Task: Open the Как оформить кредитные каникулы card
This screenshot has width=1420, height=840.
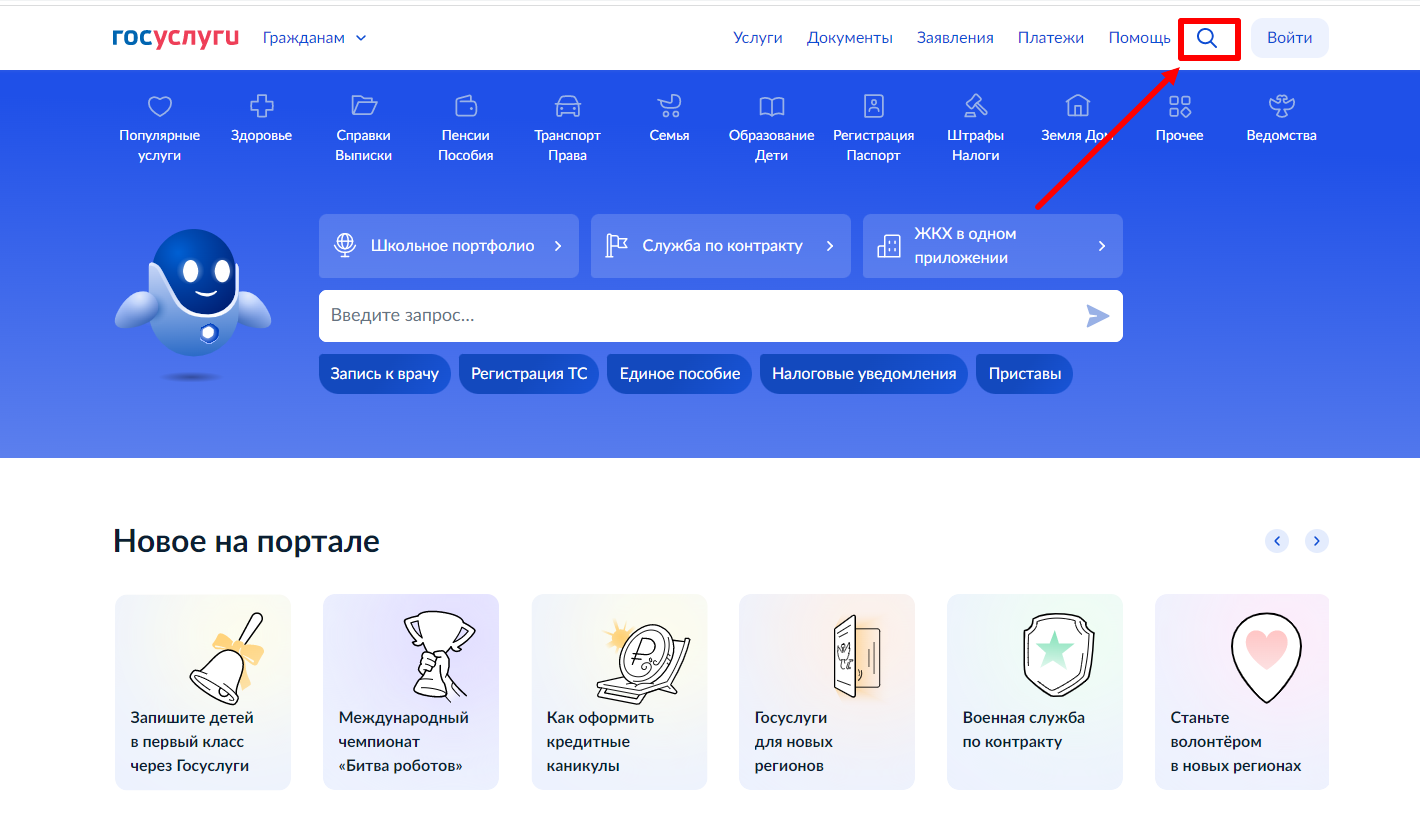Action: coord(619,692)
